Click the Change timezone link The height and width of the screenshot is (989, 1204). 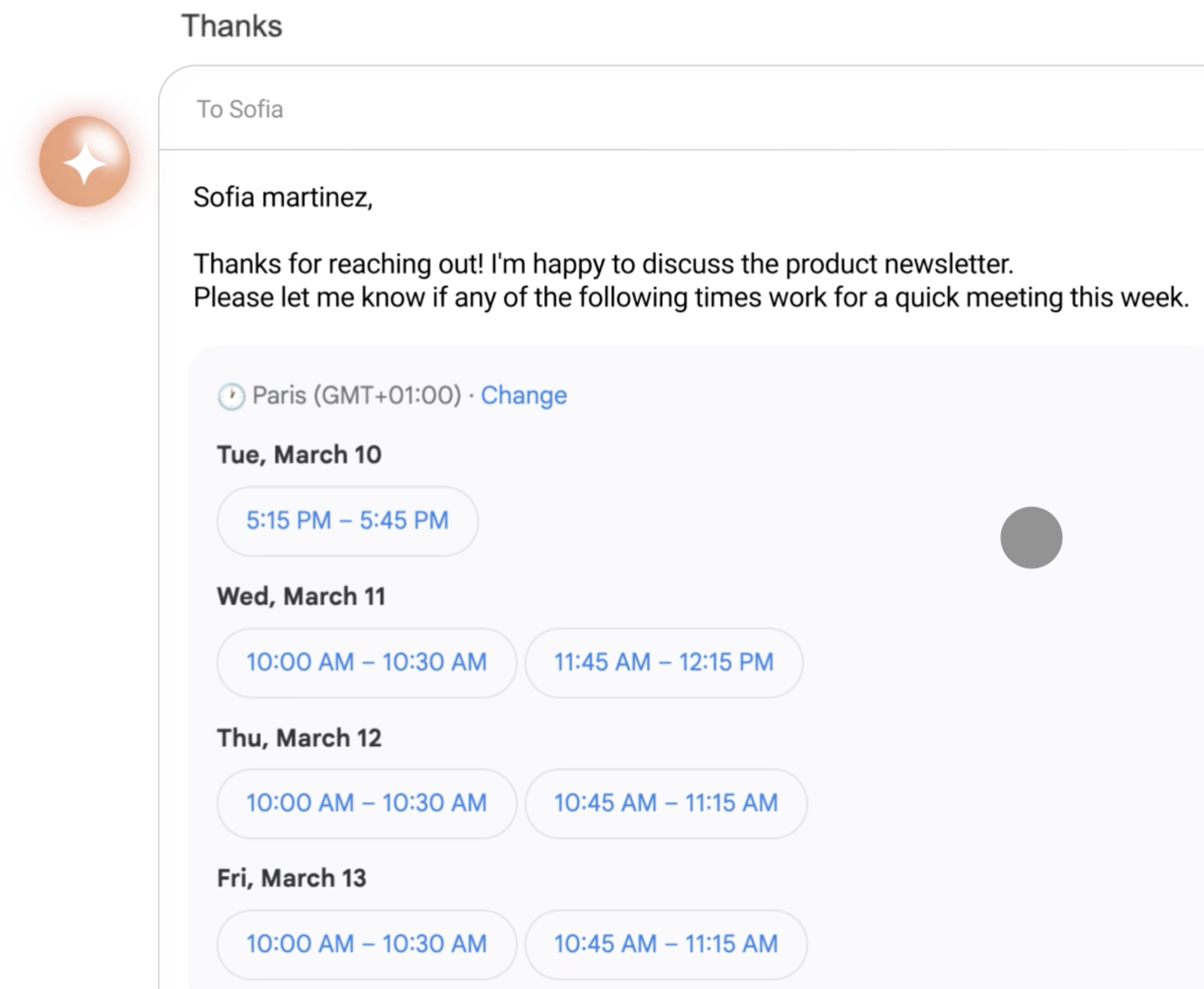[x=523, y=396]
